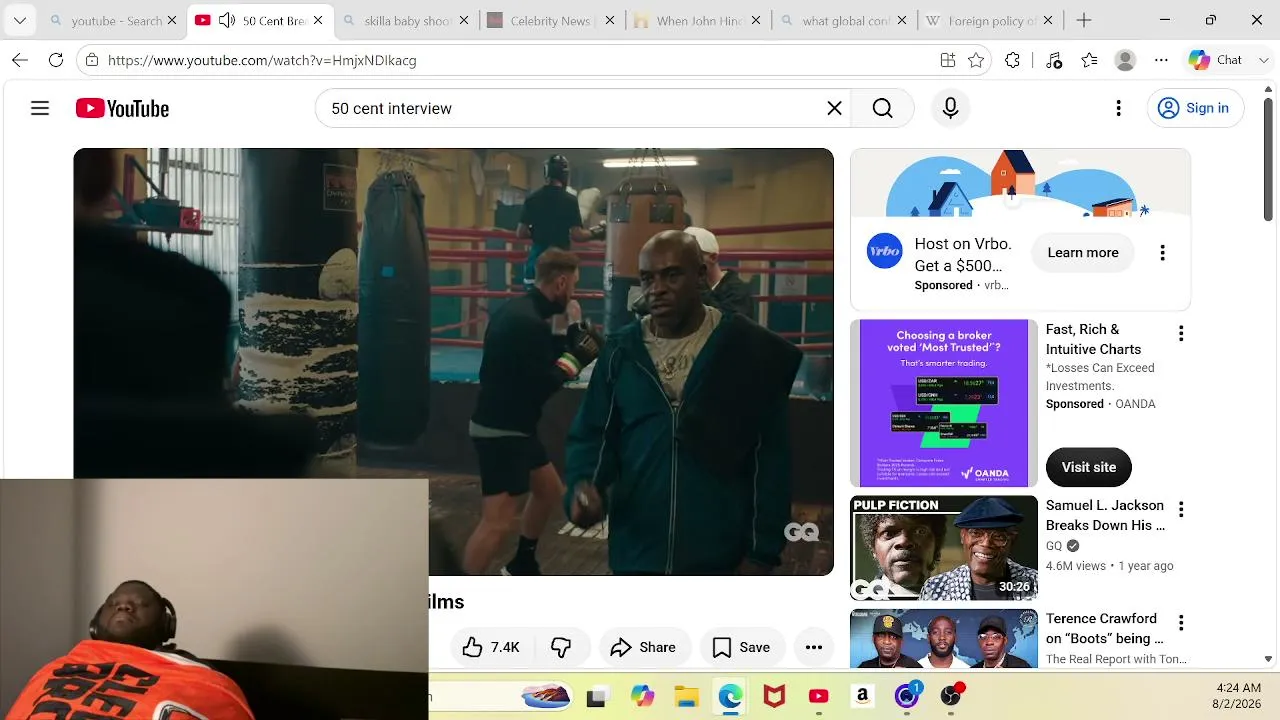Open the browser profile avatar
1280x720 pixels.
click(x=1125, y=60)
